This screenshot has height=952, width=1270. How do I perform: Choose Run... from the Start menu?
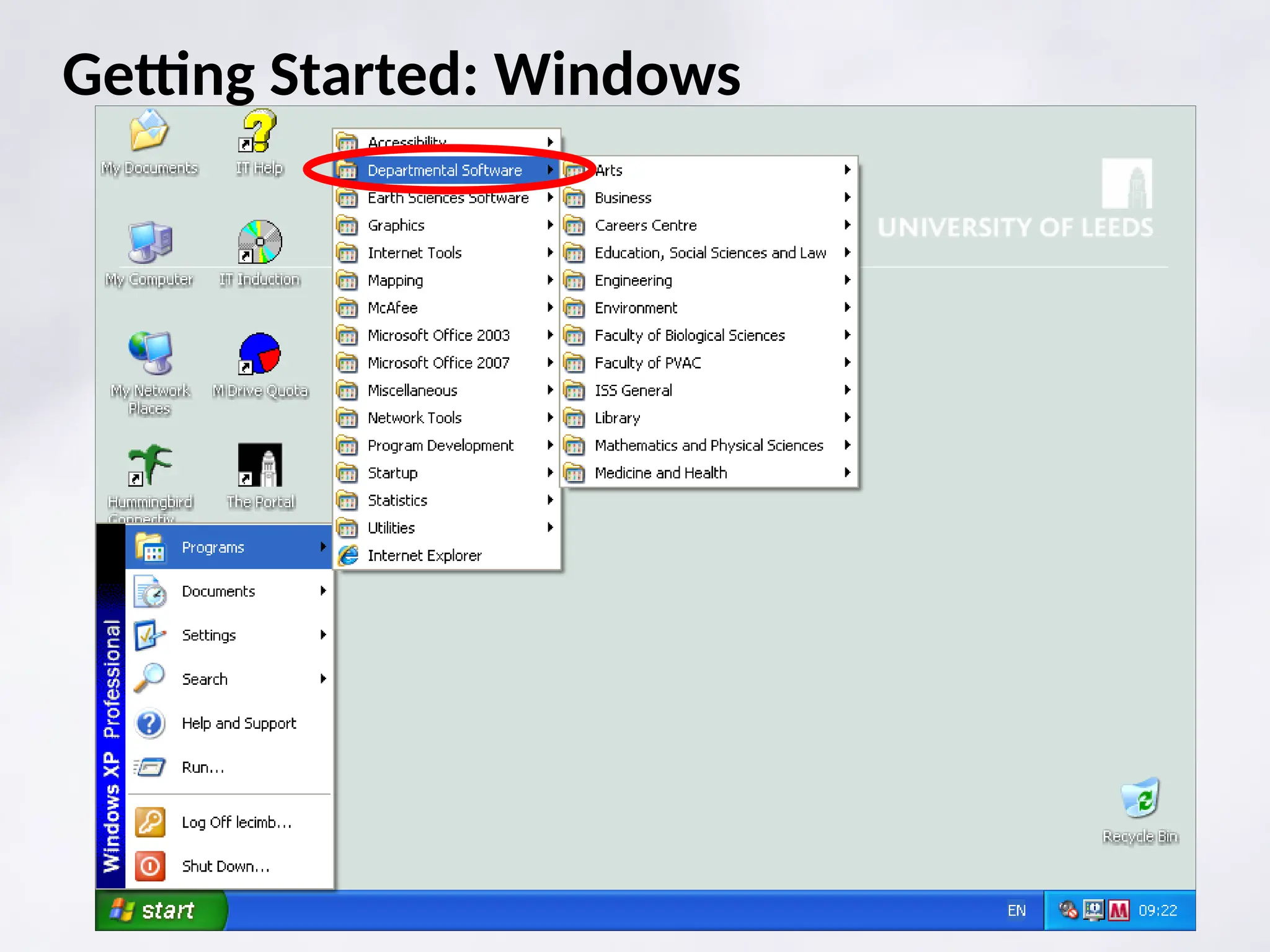[x=229, y=767]
